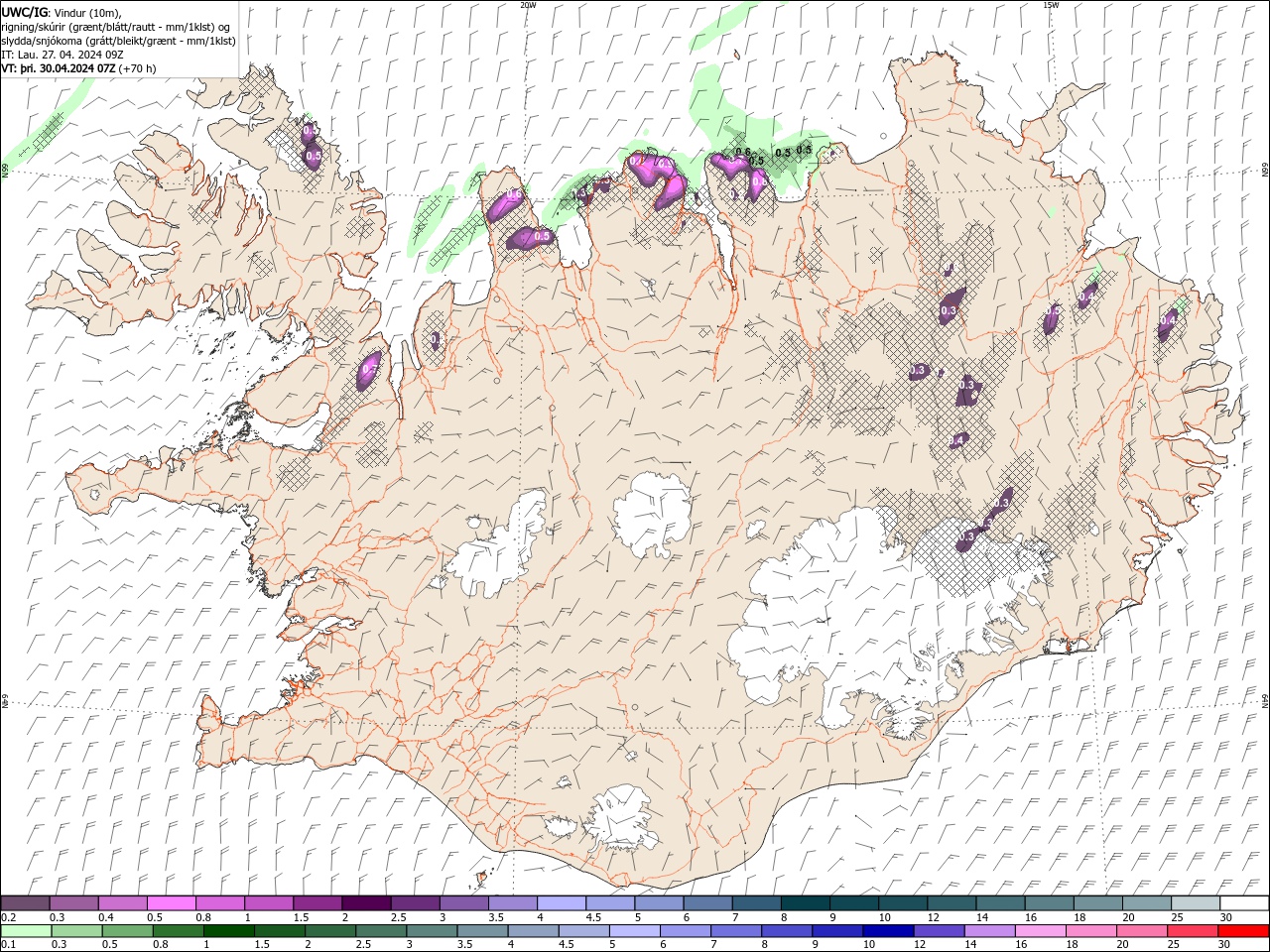
Task: Click the white 30 snow legend swatch
Action: coord(1244,902)
